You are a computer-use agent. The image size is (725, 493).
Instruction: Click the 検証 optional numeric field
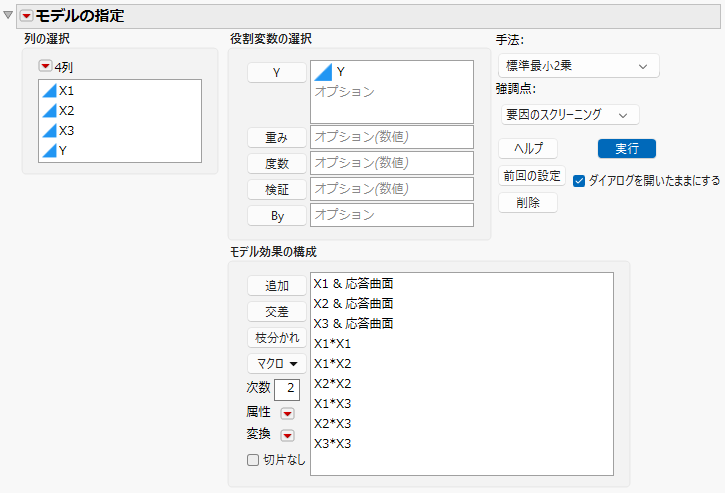click(392, 189)
